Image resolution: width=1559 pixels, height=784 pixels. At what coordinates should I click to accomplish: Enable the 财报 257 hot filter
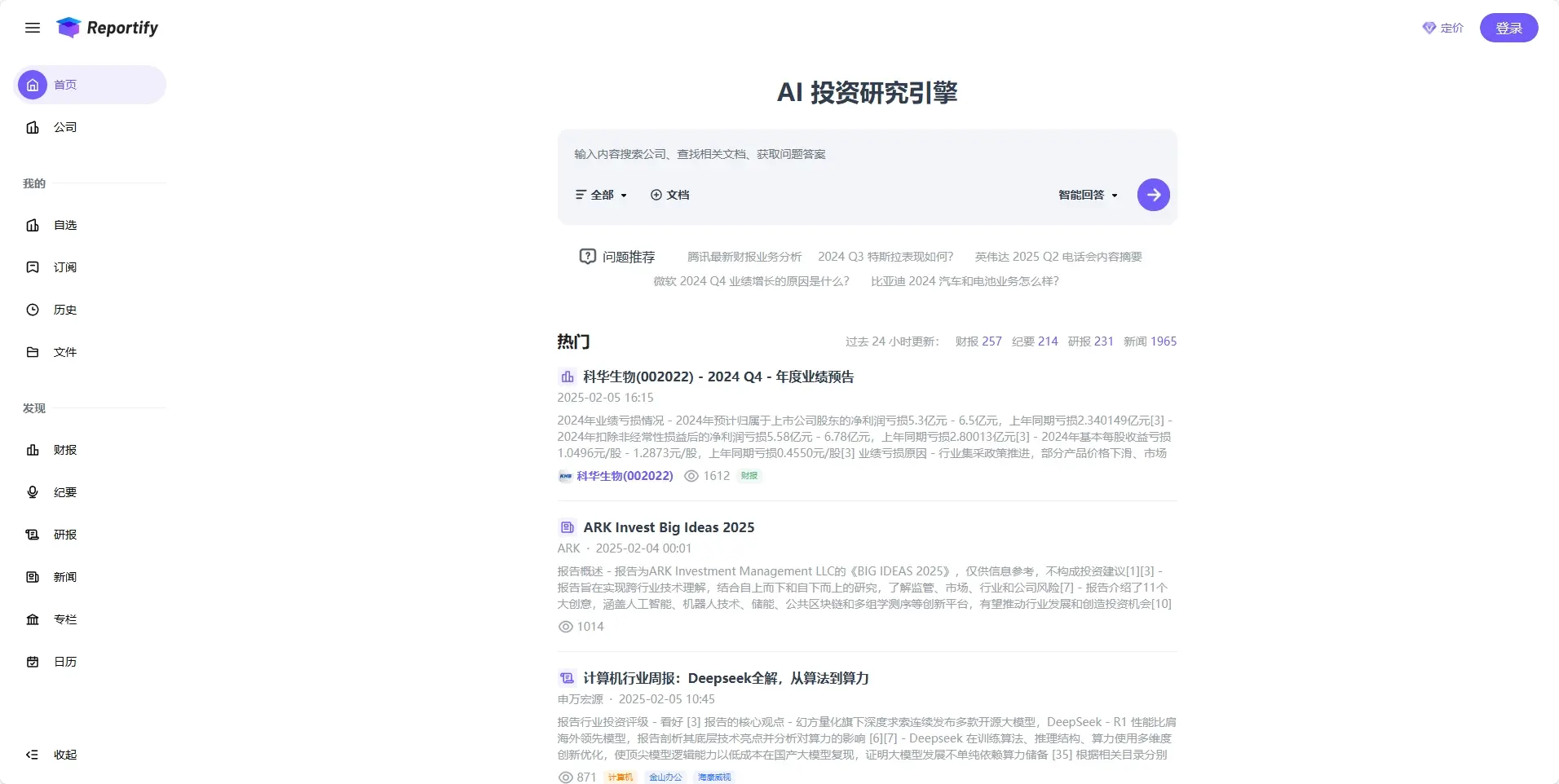(978, 341)
